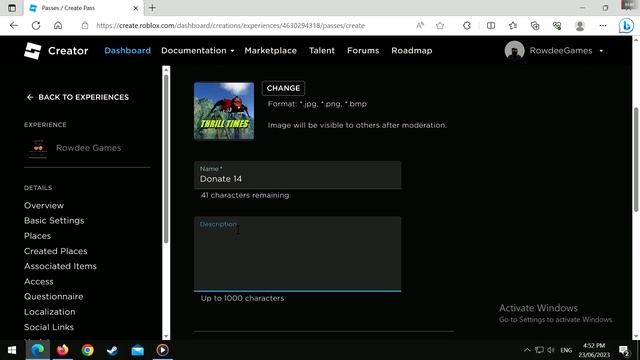Open the Questionnaire section
This screenshot has height=360, width=640.
pyautogui.click(x=53, y=297)
